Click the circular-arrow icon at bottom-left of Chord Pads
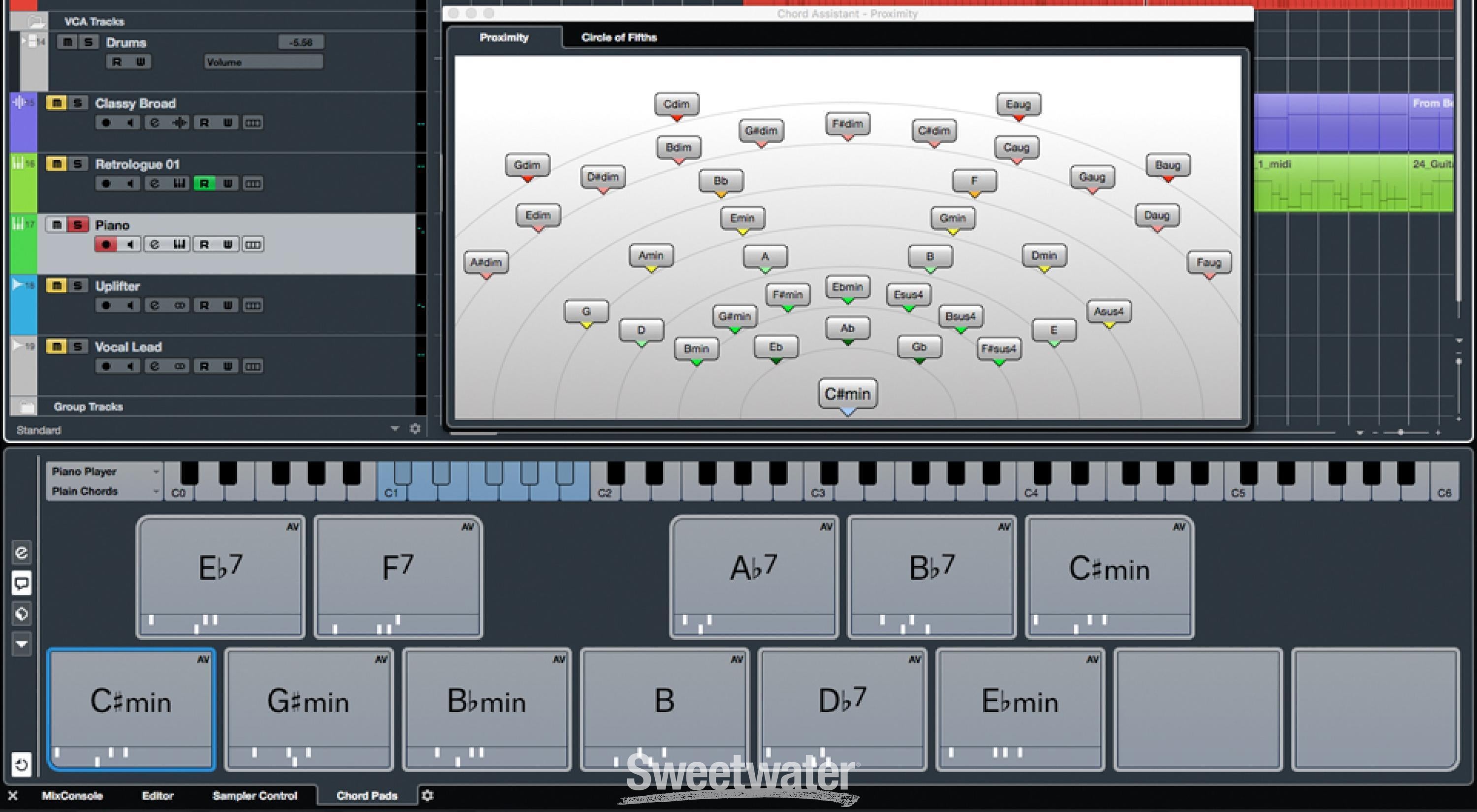This screenshot has height=812, width=1477. [21, 764]
